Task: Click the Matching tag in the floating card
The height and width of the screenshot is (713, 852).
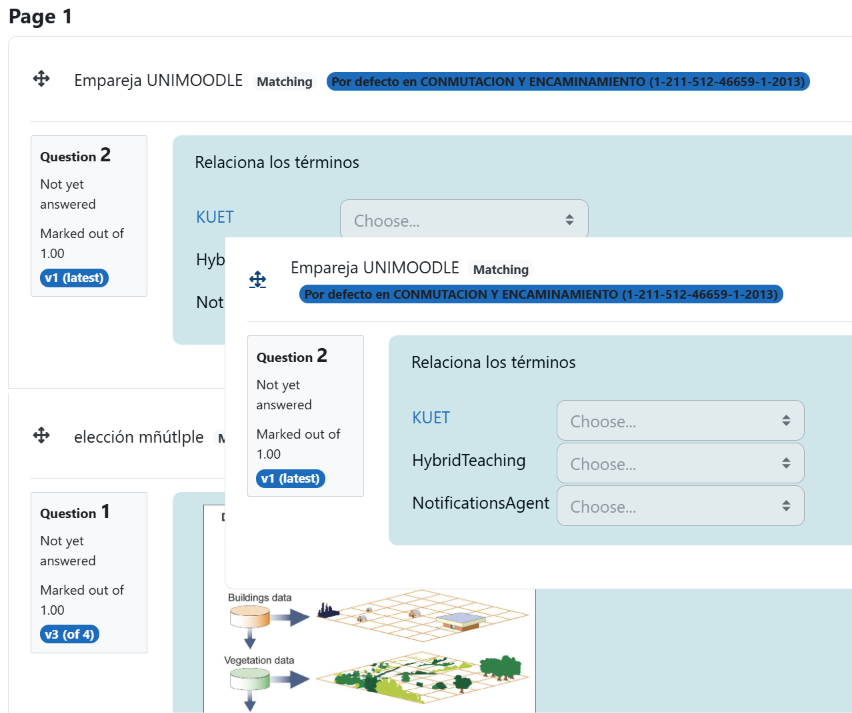Action: (x=500, y=270)
